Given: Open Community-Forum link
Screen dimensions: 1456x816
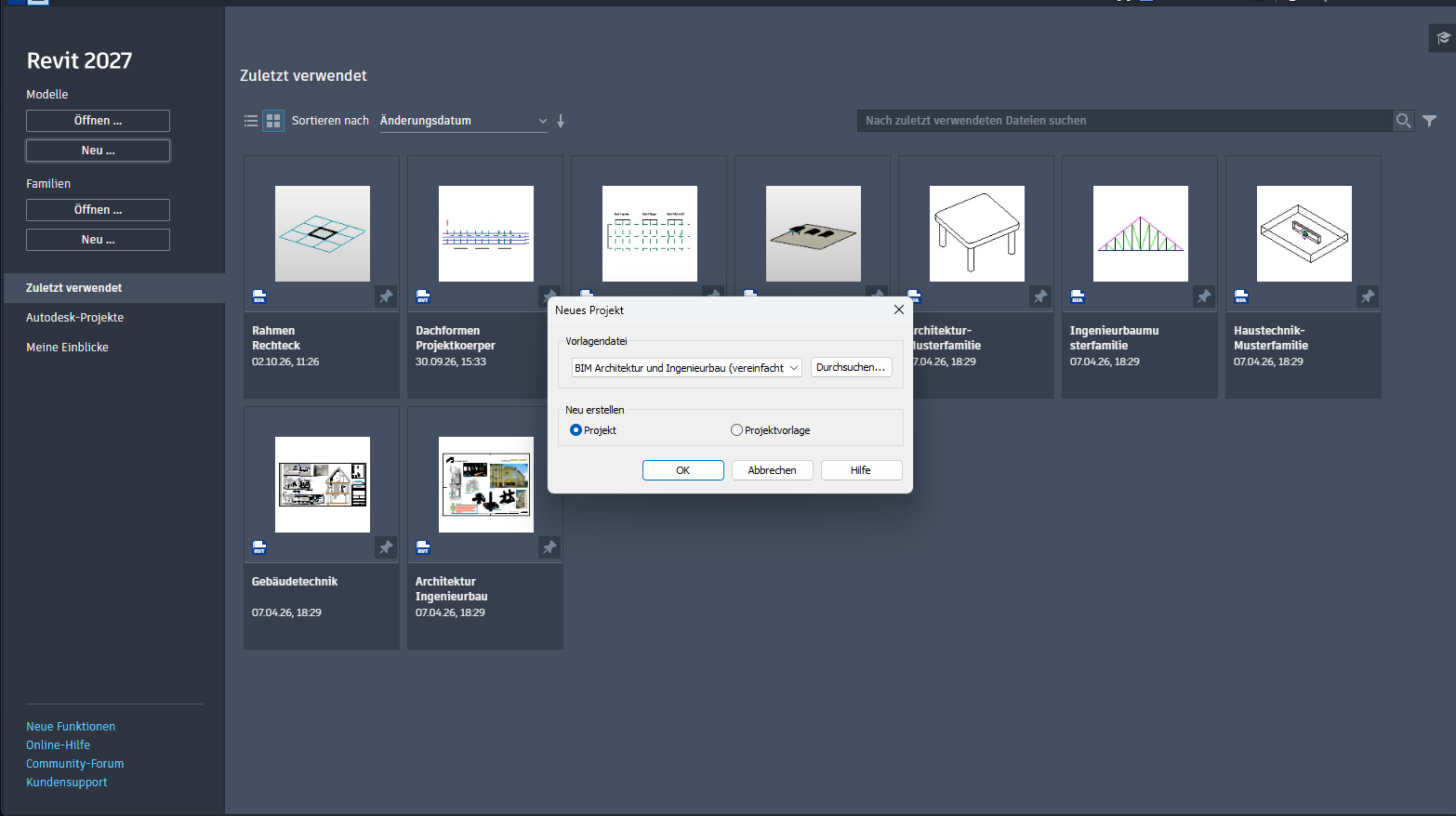Looking at the screenshot, I should click(74, 764).
